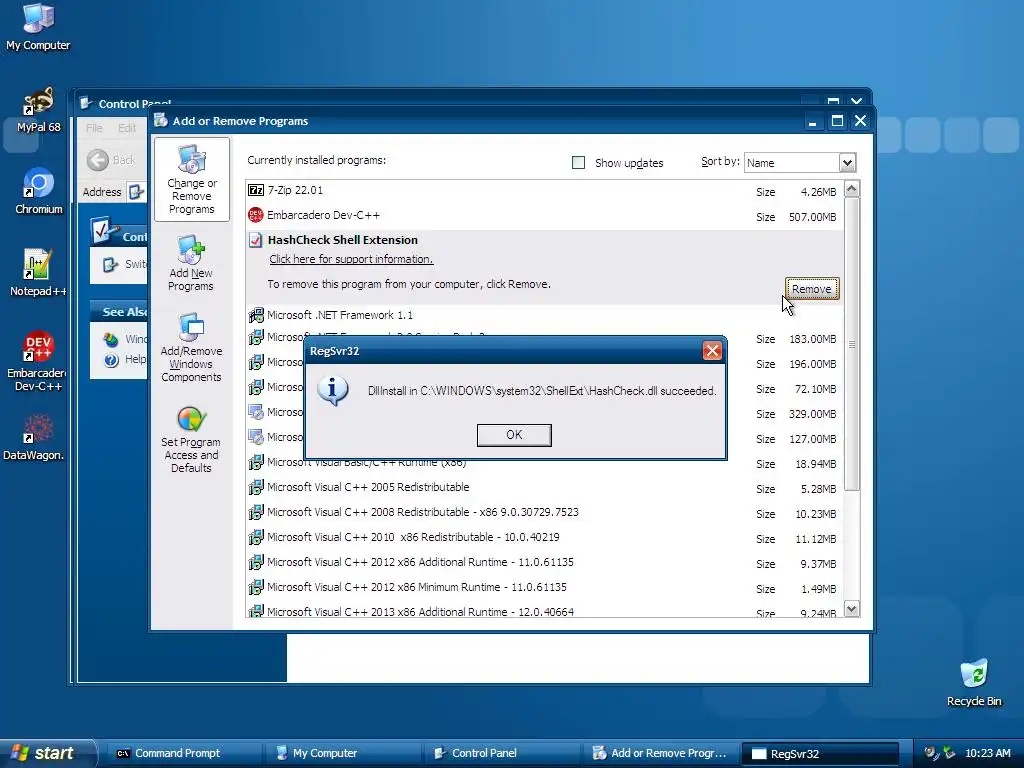1024x768 pixels.
Task: Open Notepad++ desktop shortcut
Action: (38, 273)
